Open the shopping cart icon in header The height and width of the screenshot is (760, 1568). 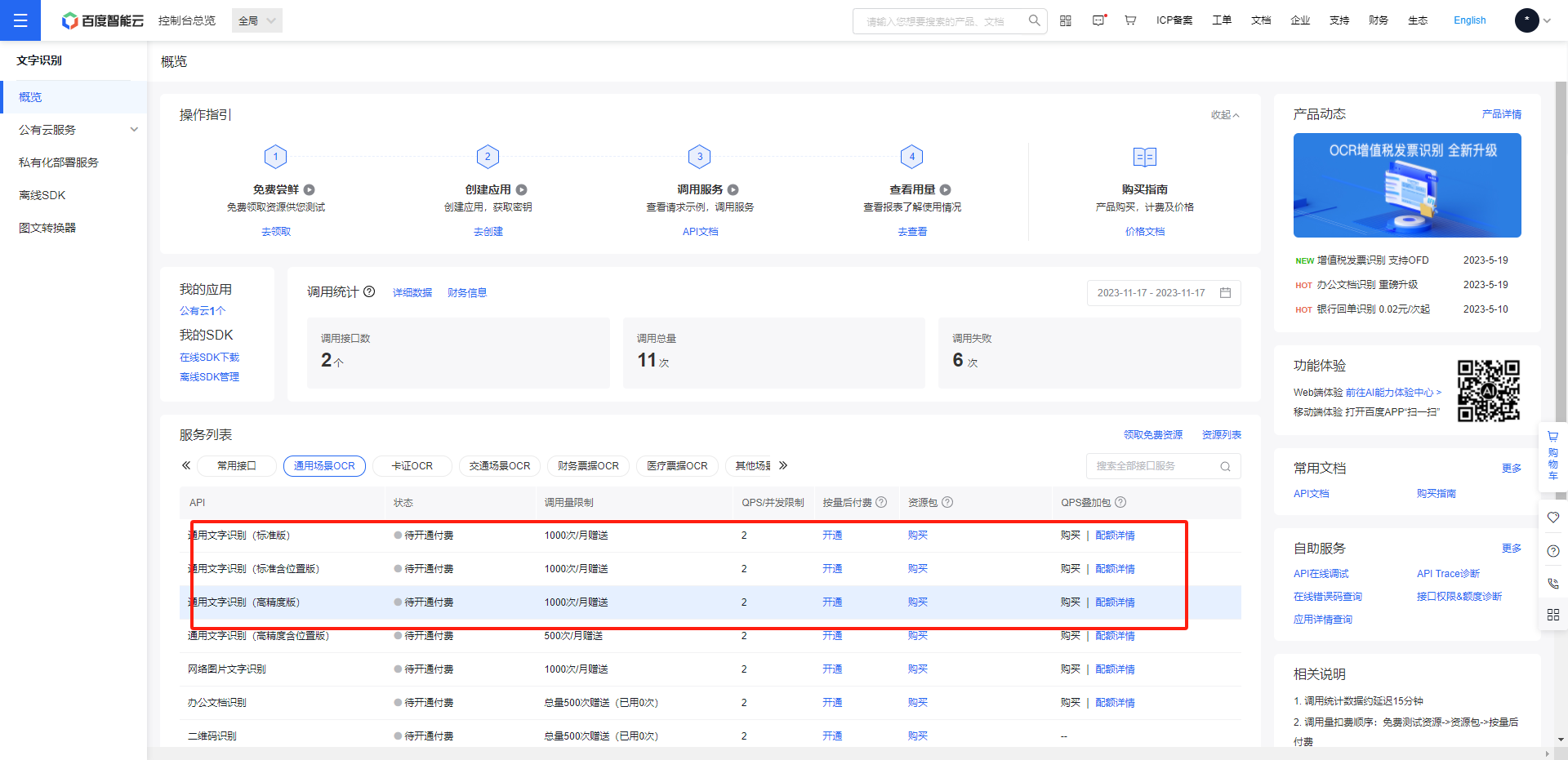click(1130, 20)
